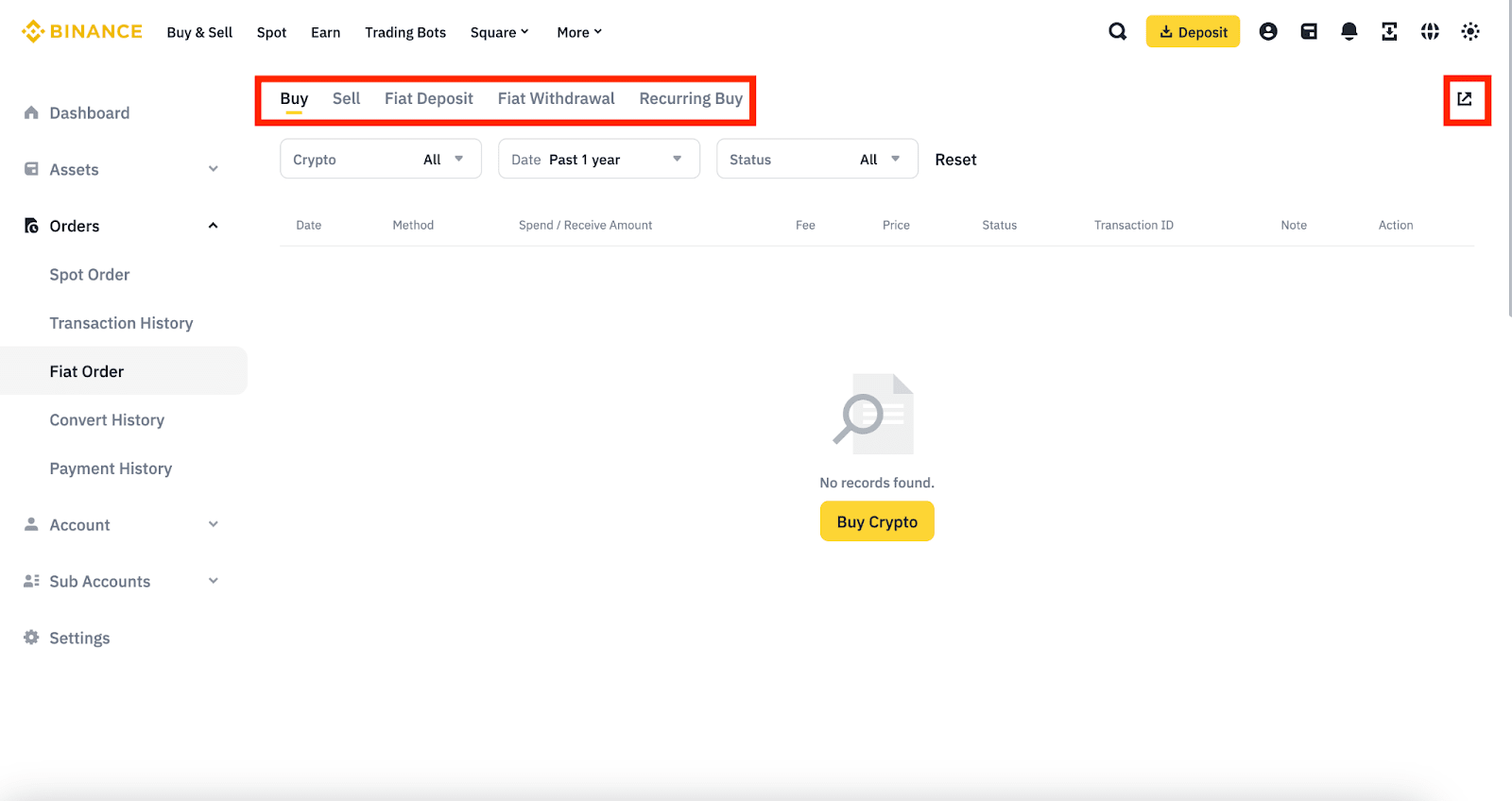This screenshot has width=1512, height=801.
Task: Open the Date Past 1 year dropdown
Action: coord(599,159)
